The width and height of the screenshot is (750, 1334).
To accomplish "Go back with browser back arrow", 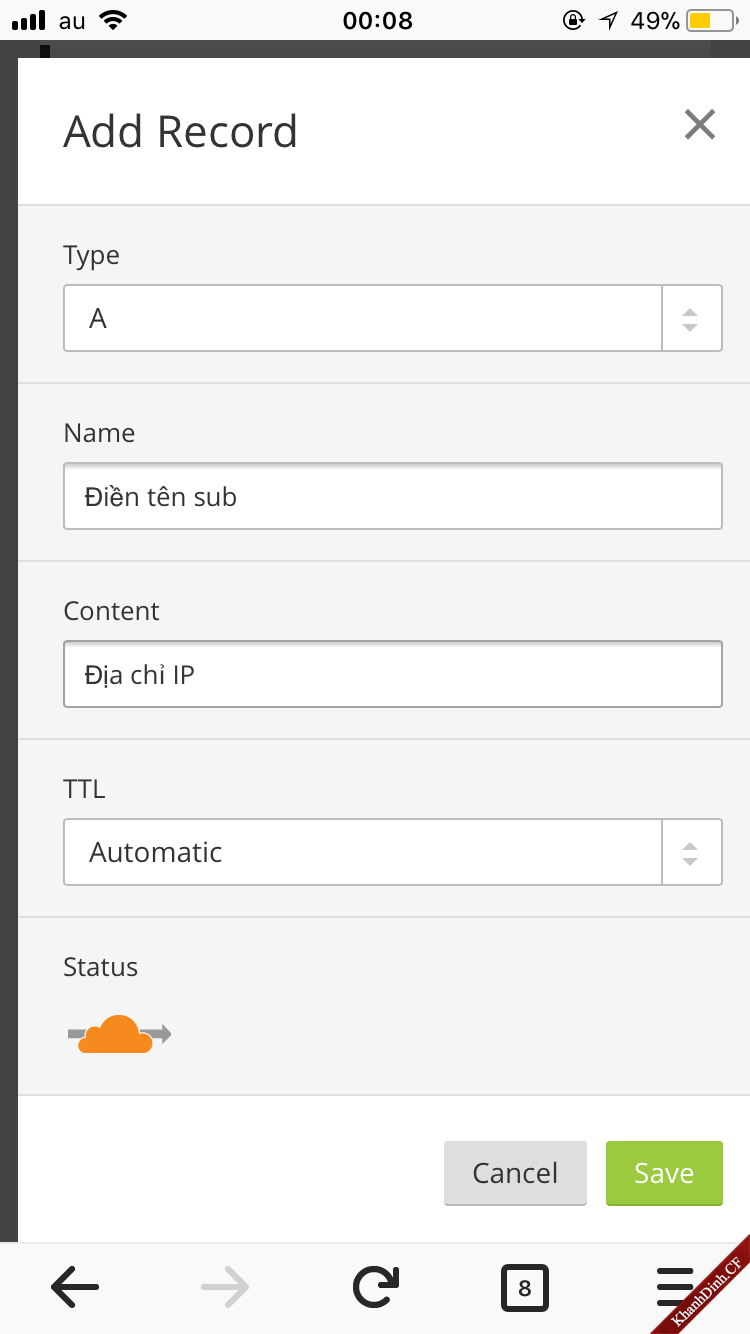I will pos(75,1288).
